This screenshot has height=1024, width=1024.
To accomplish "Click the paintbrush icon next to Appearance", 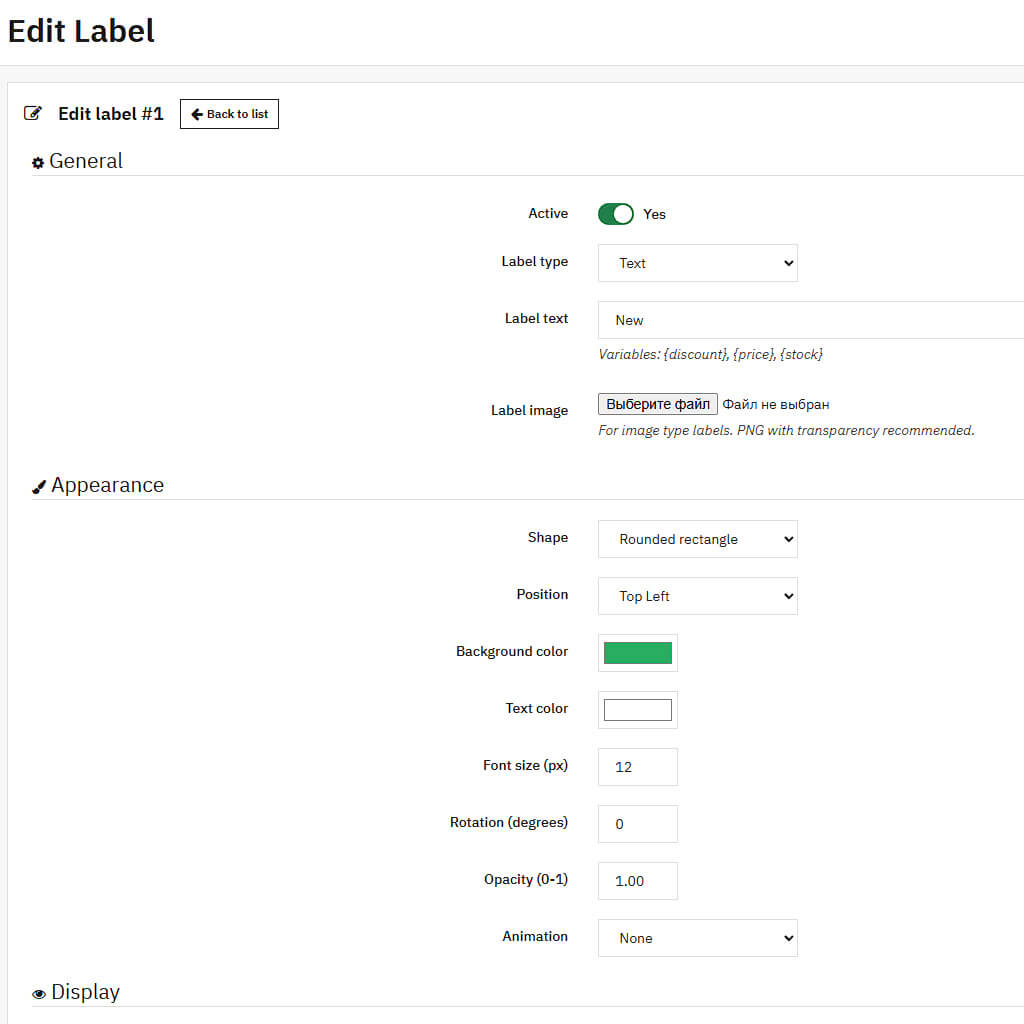I will tap(39, 487).
